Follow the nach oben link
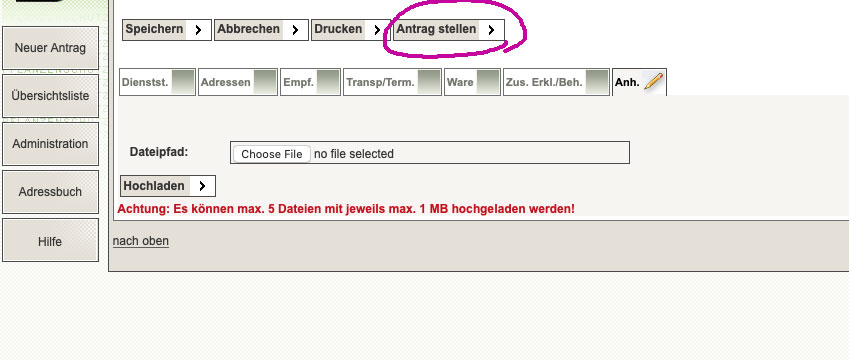Image resolution: width=849 pixels, height=360 pixels. pos(141,241)
